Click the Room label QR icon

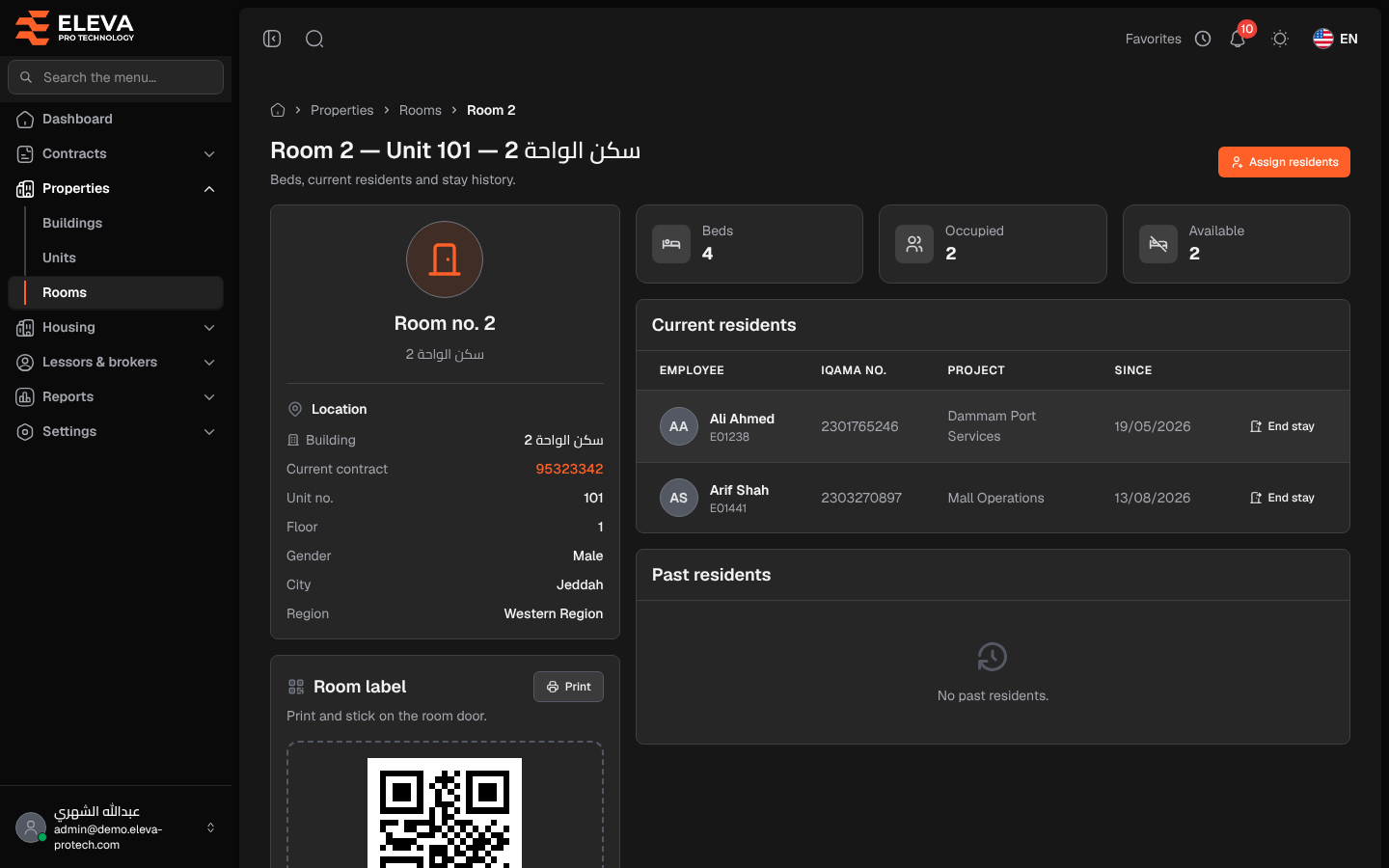296,687
